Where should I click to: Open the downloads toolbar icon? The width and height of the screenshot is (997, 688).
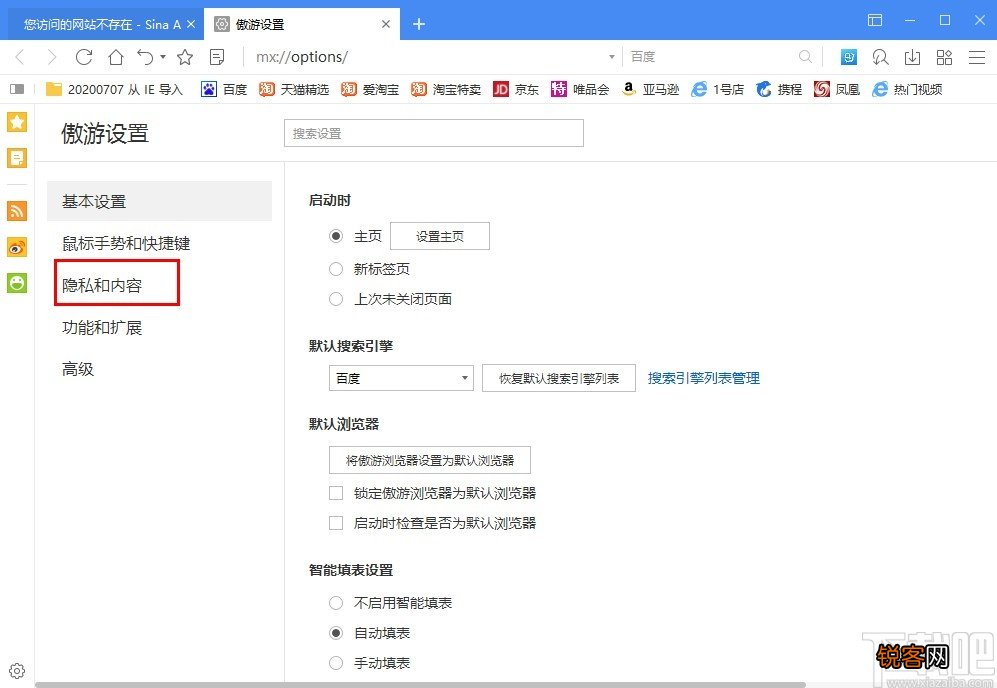click(912, 57)
